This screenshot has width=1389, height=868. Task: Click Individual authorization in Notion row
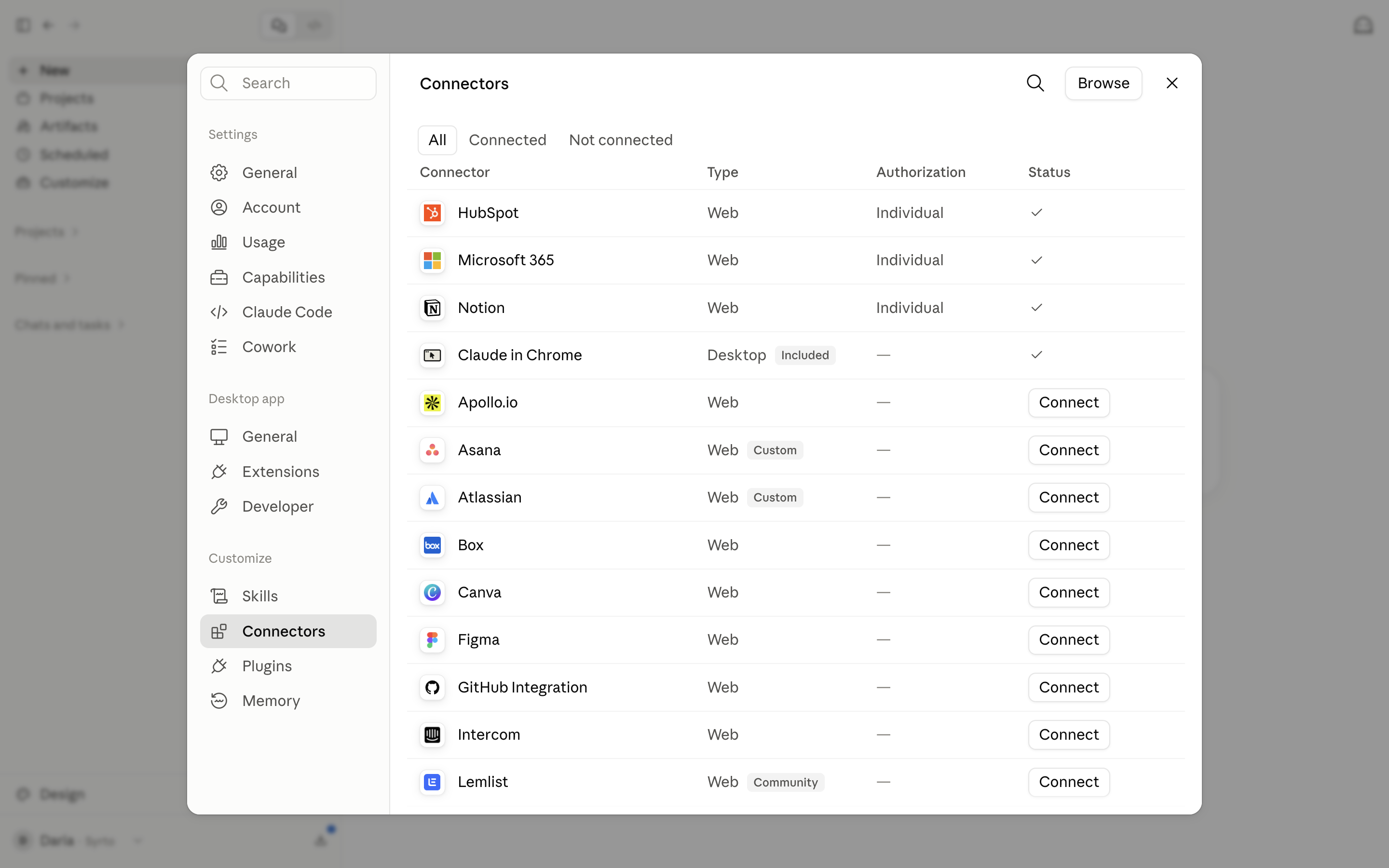[910, 308]
